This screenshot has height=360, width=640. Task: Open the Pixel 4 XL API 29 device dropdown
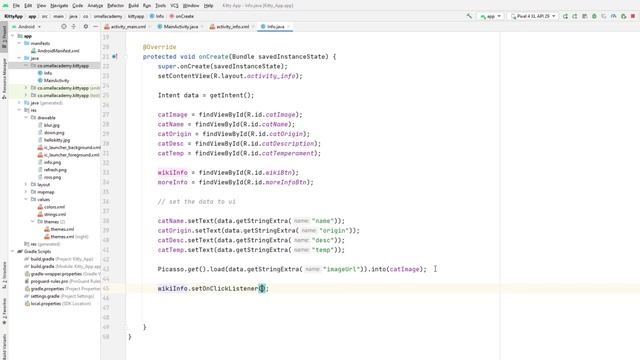[533, 16]
